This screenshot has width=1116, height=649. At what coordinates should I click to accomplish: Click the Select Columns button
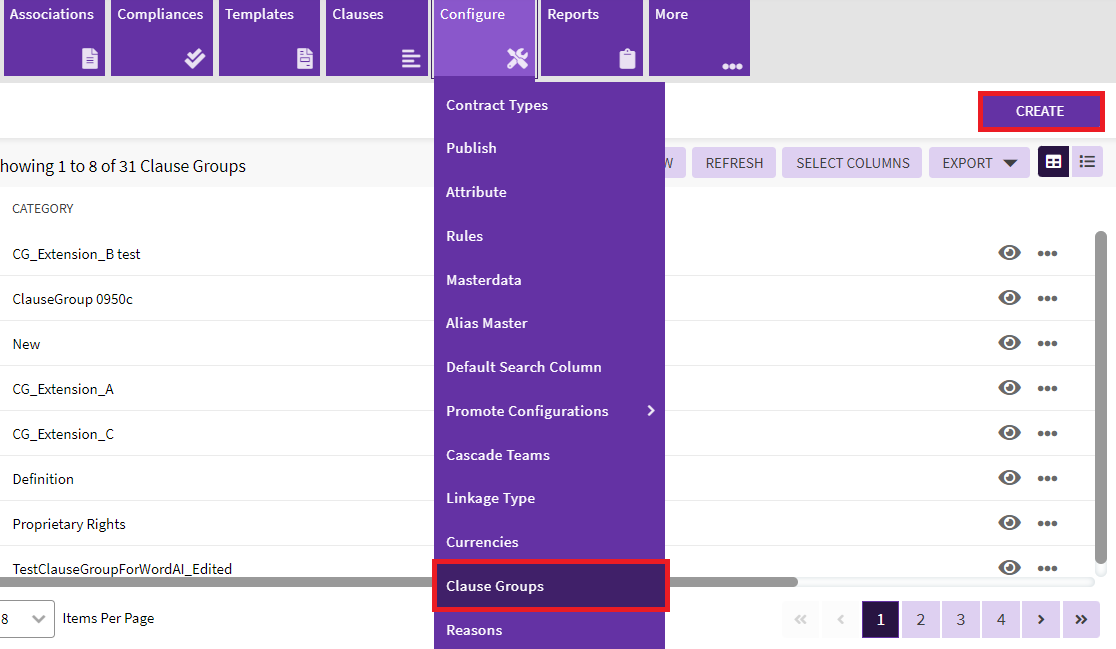(x=852, y=163)
